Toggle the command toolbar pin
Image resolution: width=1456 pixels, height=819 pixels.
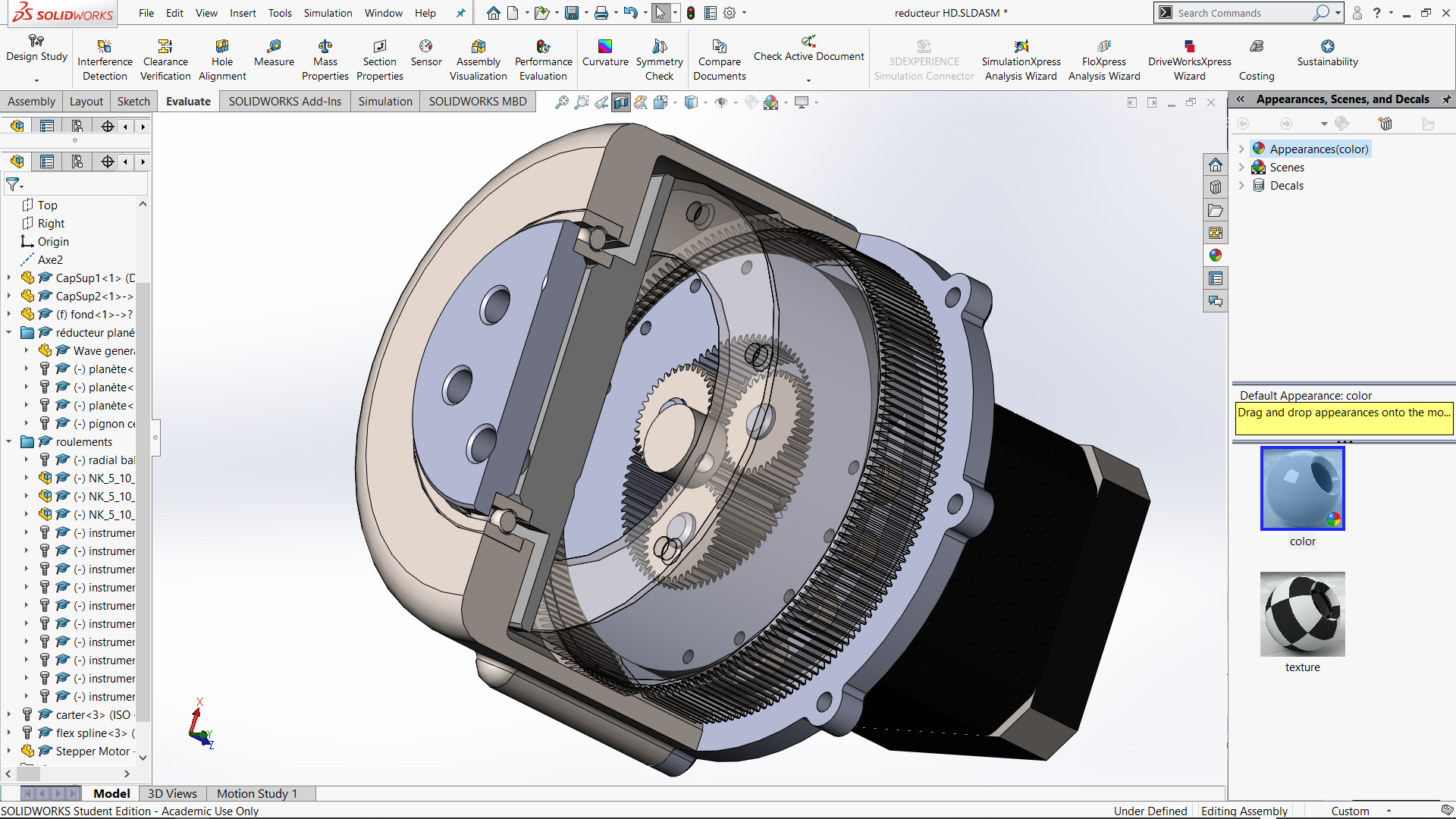[x=460, y=13]
